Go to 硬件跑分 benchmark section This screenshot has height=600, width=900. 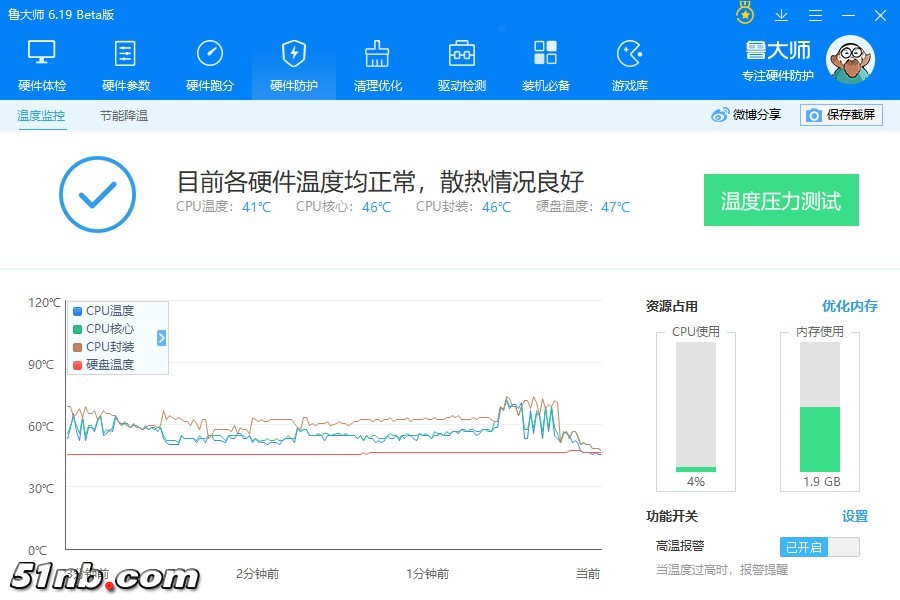(210, 64)
